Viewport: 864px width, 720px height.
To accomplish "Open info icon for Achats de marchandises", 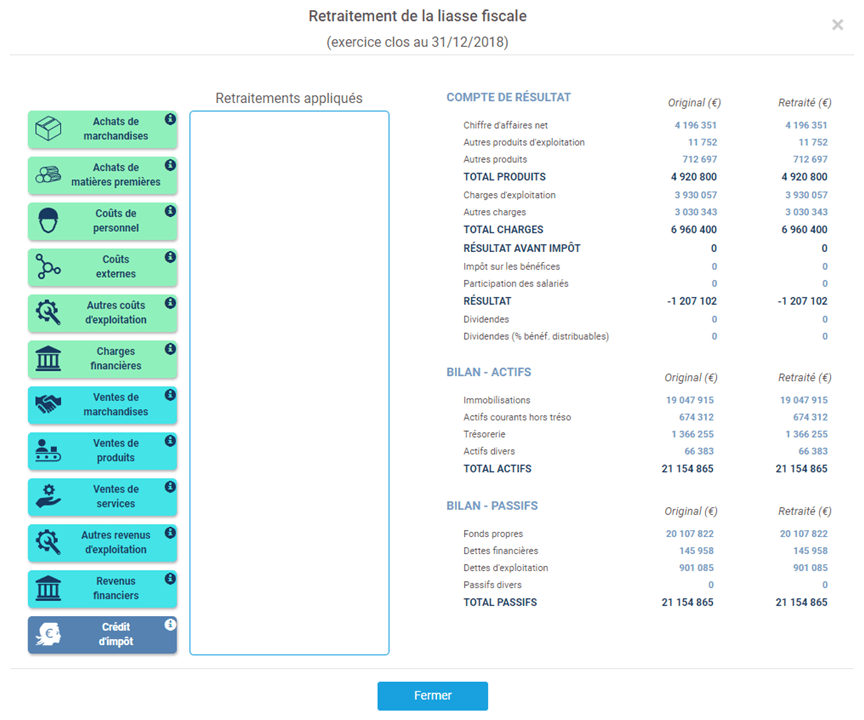I will pyautogui.click(x=170, y=119).
